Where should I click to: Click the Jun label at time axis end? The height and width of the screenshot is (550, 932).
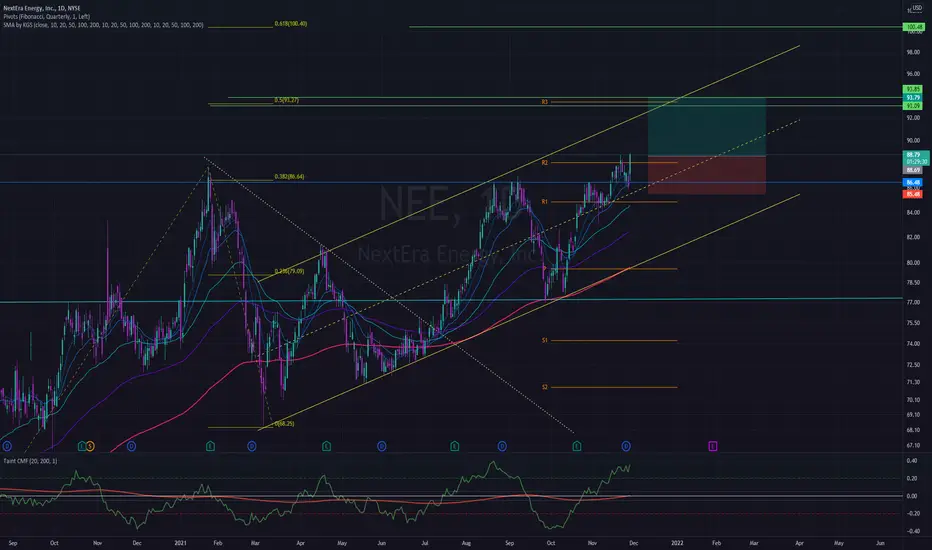(880, 543)
